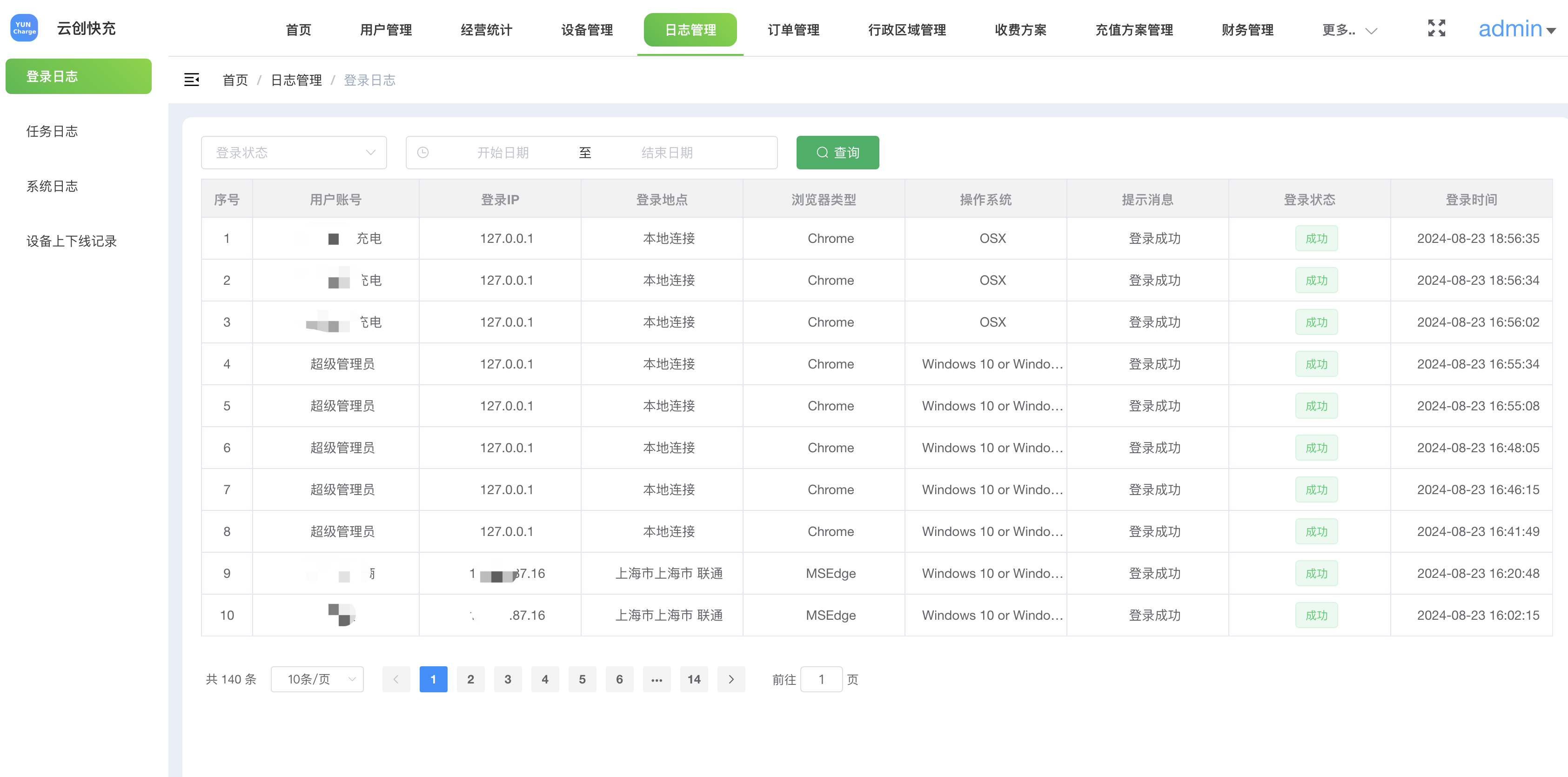The width and height of the screenshot is (1568, 777).
Task: Open the 10条/页 page size selector
Action: (317, 679)
